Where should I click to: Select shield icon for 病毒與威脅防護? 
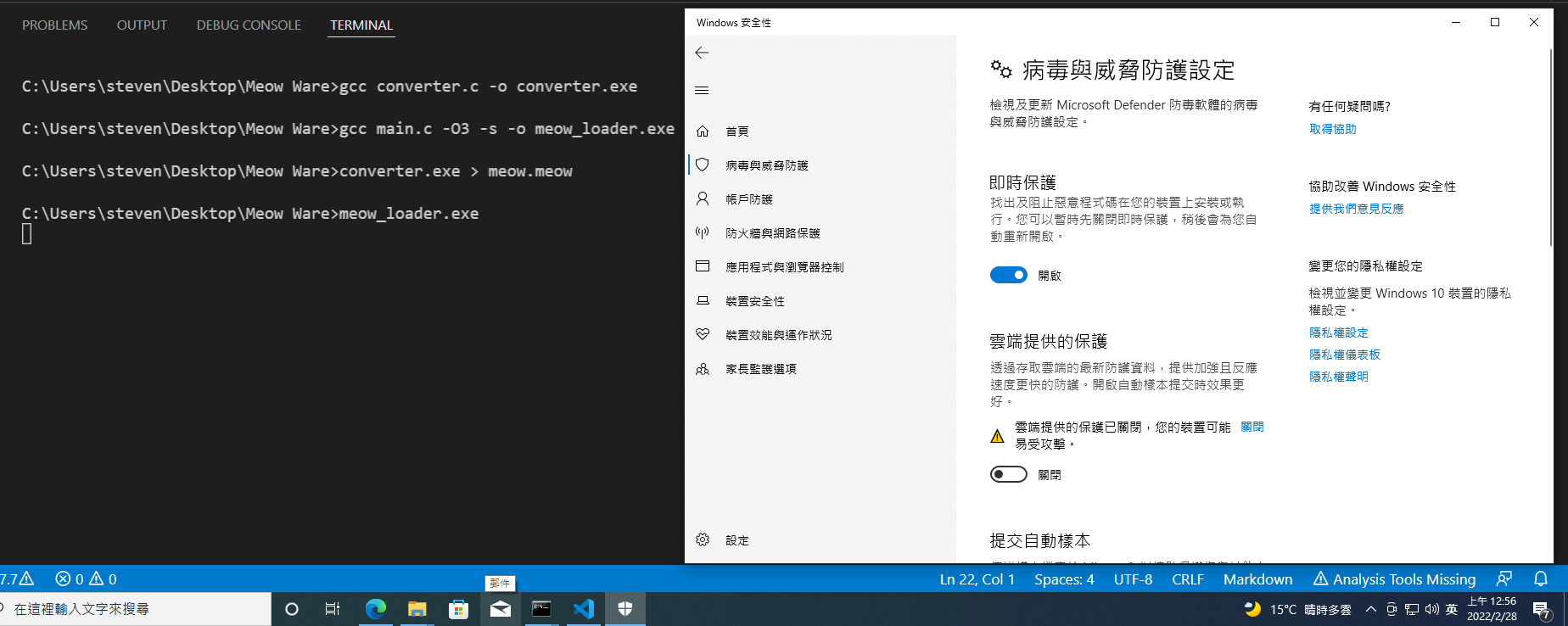703,165
